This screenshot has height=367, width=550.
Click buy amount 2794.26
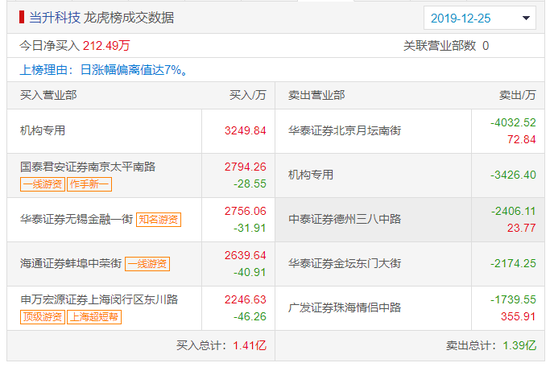pyautogui.click(x=245, y=167)
